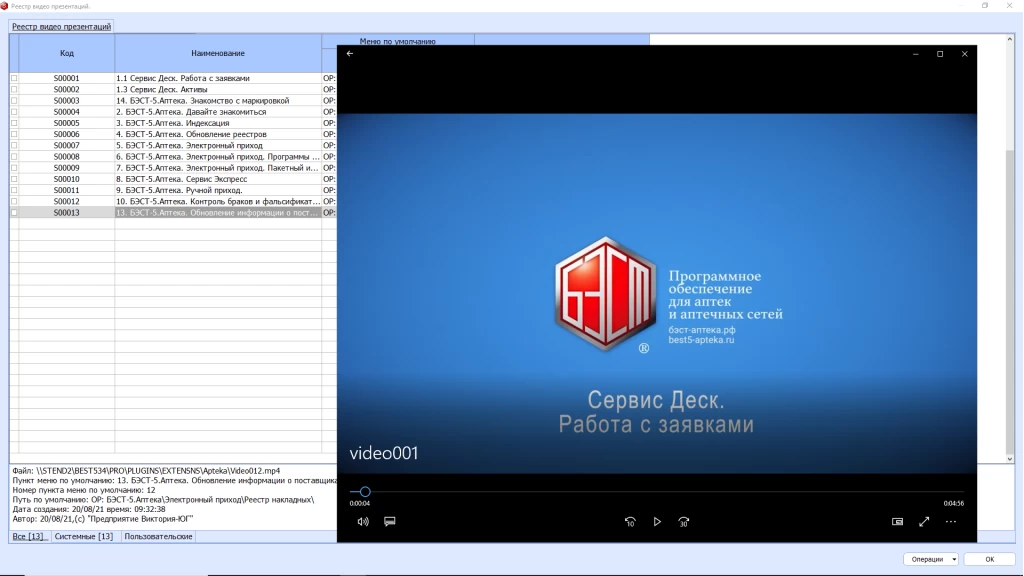Switch player to mini view mode
The image size is (1024, 576).
[x=897, y=522]
